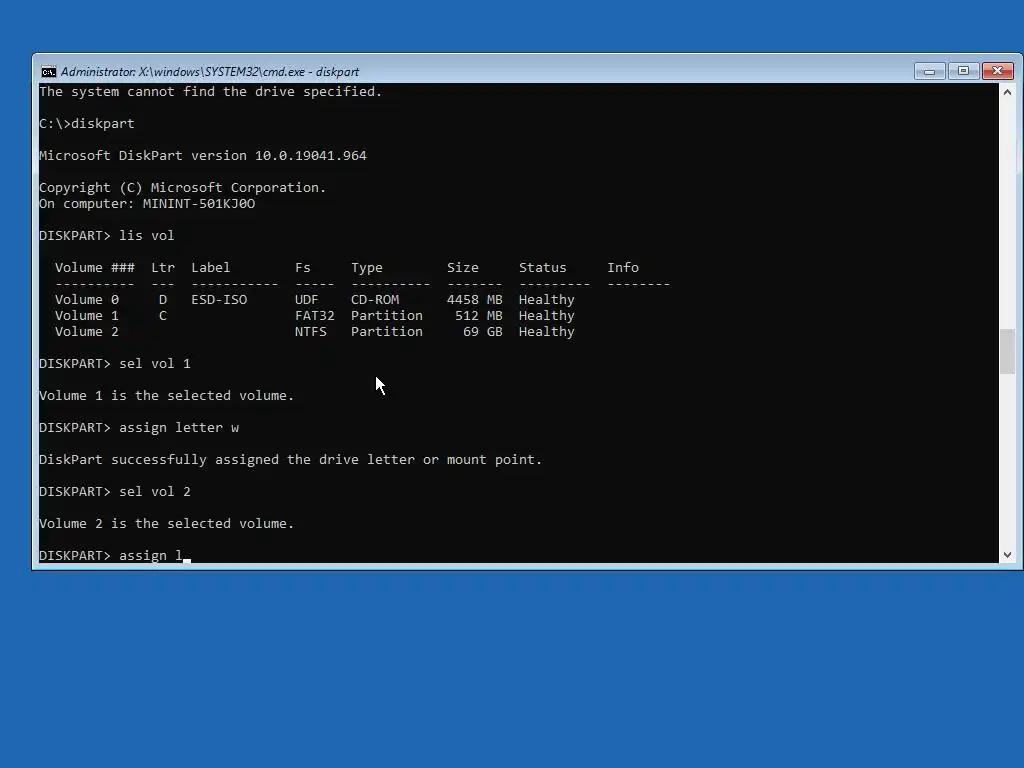Click the current 'assign l' prompt line
Viewport: 1024px width, 768px height.
(114, 556)
